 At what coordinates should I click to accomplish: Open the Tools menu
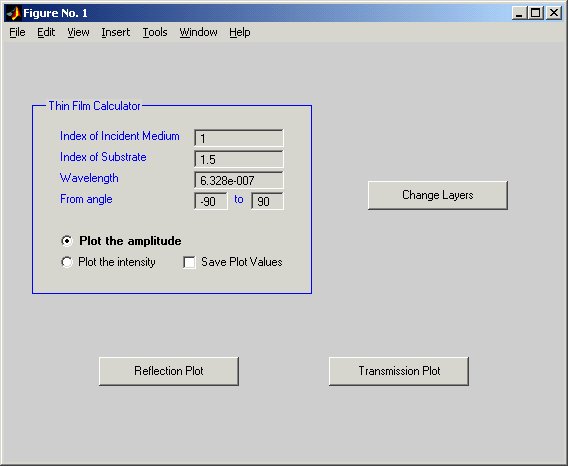pos(155,32)
